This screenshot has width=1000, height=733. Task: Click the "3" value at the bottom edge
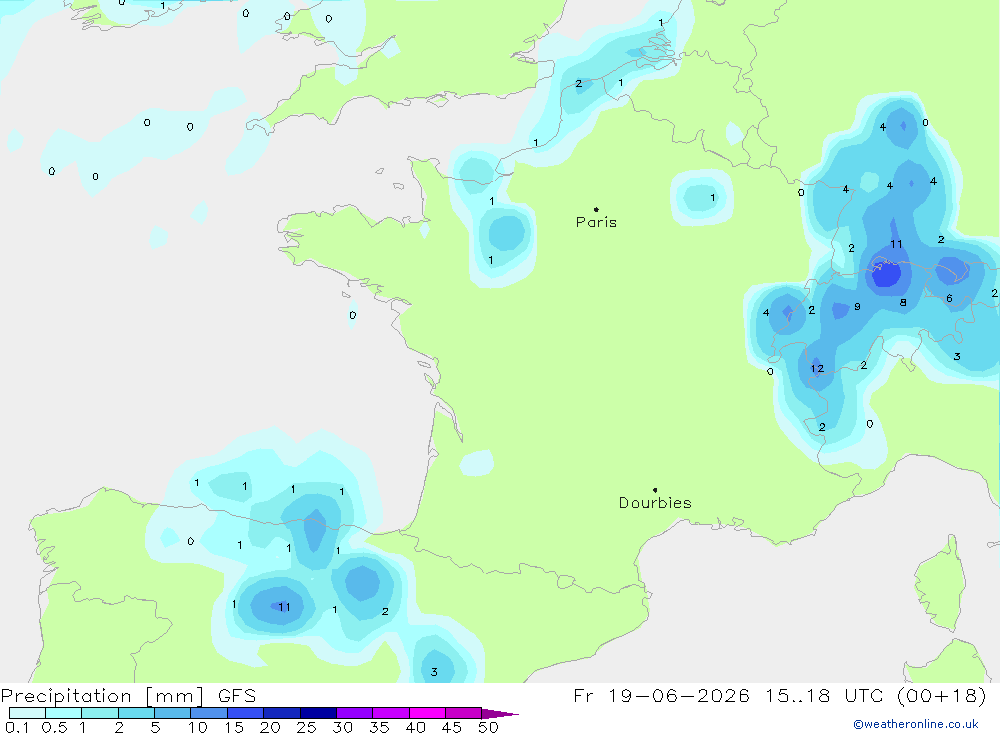point(434,672)
